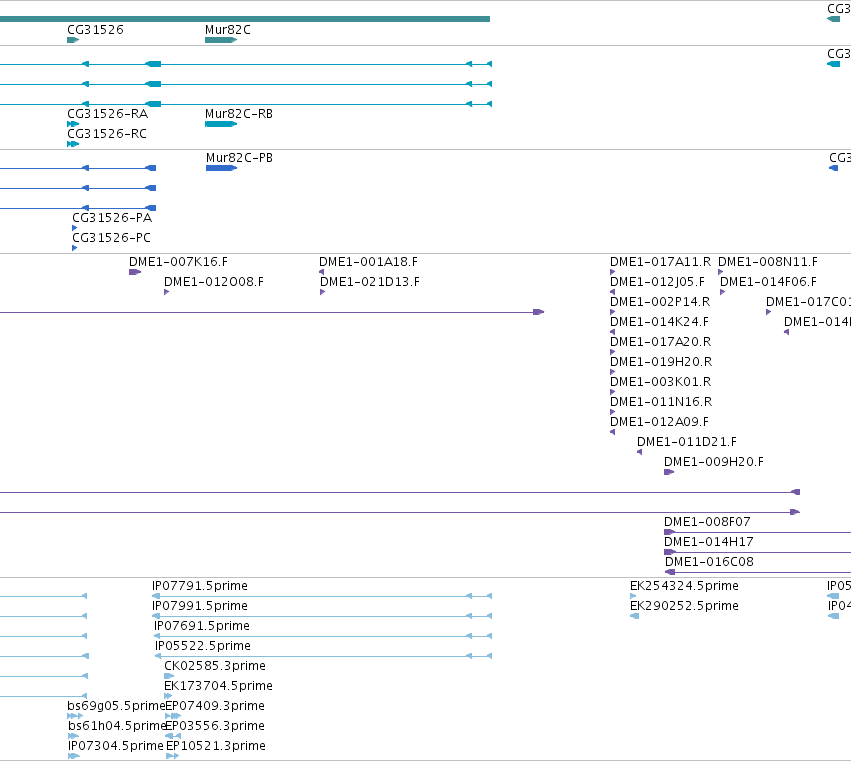851x761 pixels.
Task: Click the DME1-011D21.F label
Action: (687, 443)
